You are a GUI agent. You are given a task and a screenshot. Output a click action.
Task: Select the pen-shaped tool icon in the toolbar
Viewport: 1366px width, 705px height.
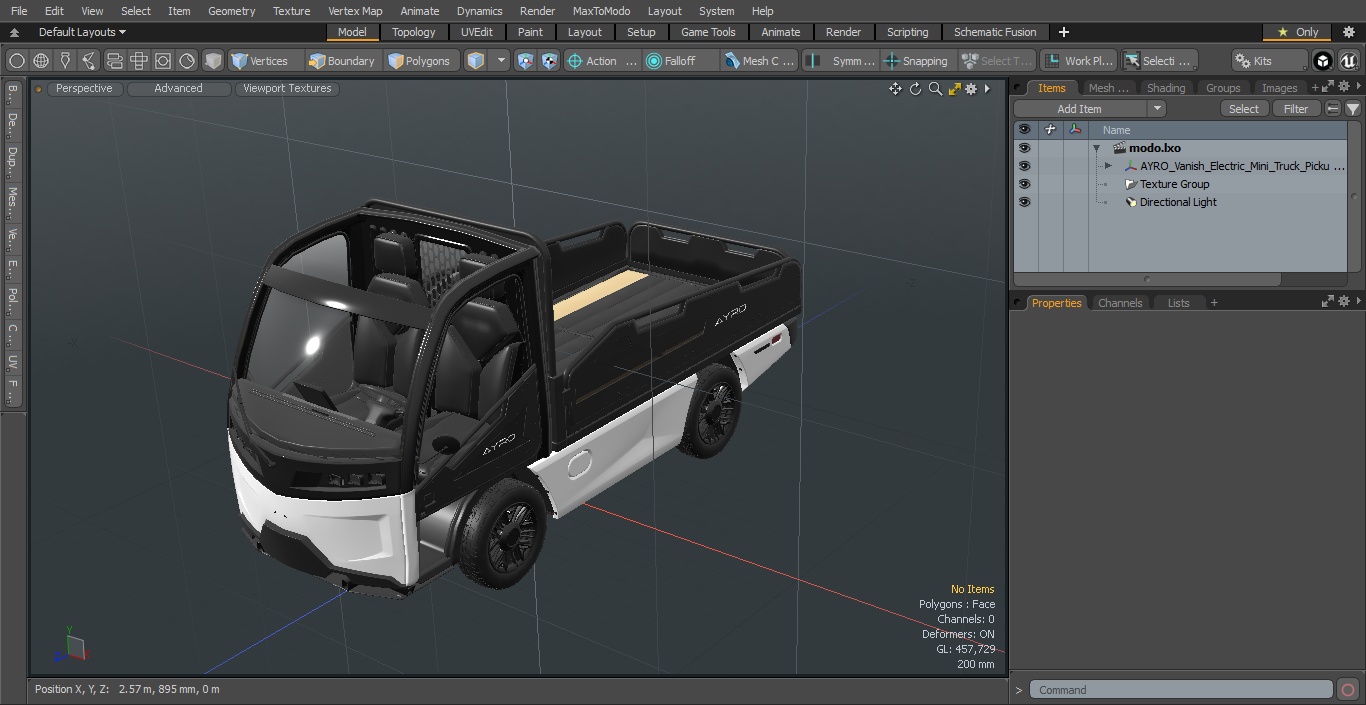(x=65, y=61)
